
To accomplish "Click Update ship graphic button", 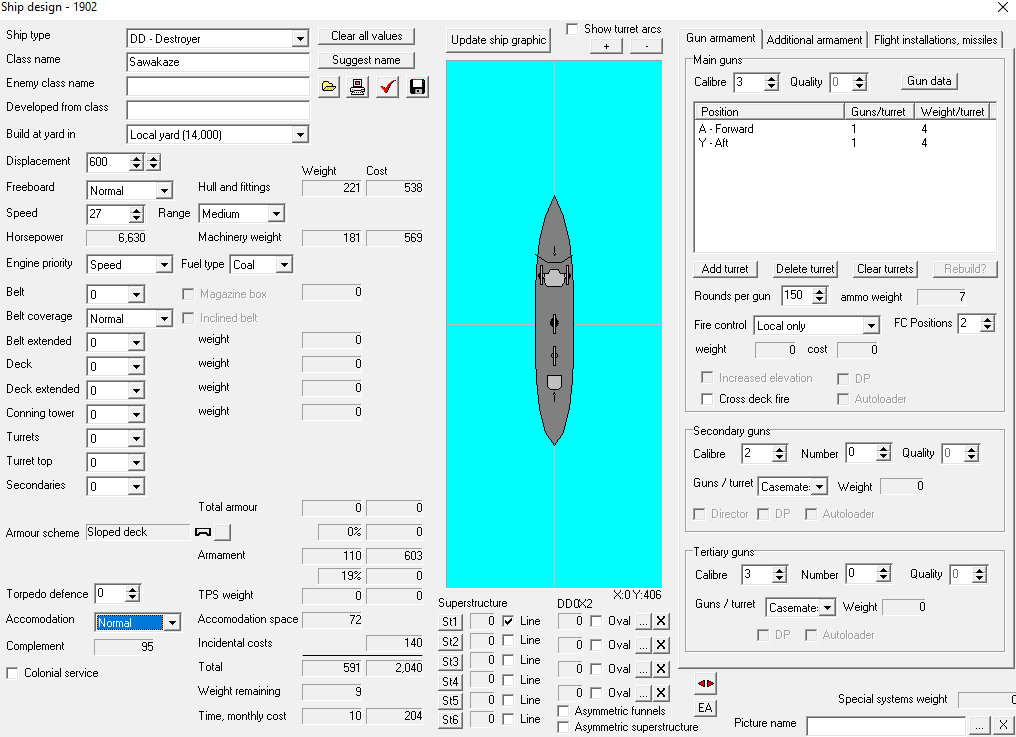I will click(x=498, y=40).
